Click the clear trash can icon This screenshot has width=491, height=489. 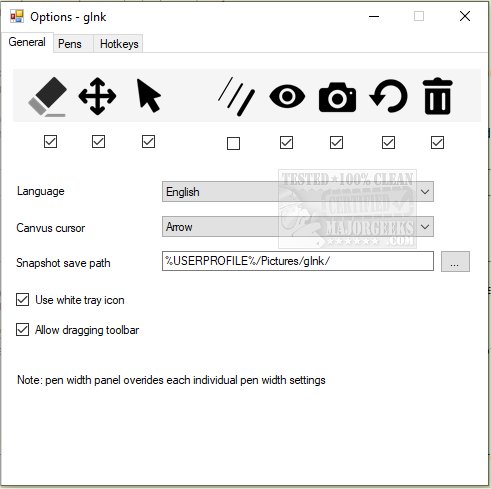click(437, 96)
